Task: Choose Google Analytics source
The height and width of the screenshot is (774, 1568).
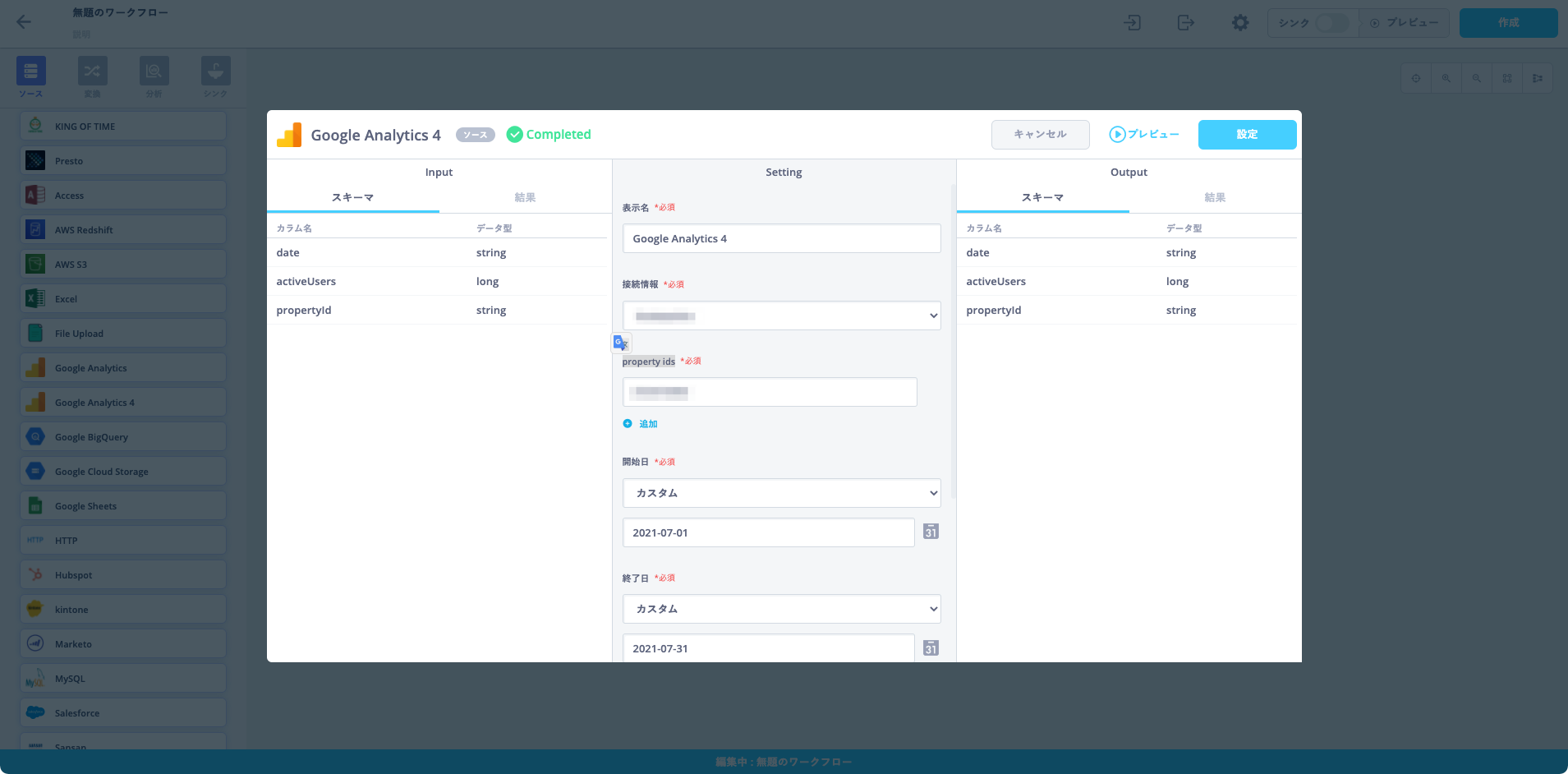Action: point(123,367)
